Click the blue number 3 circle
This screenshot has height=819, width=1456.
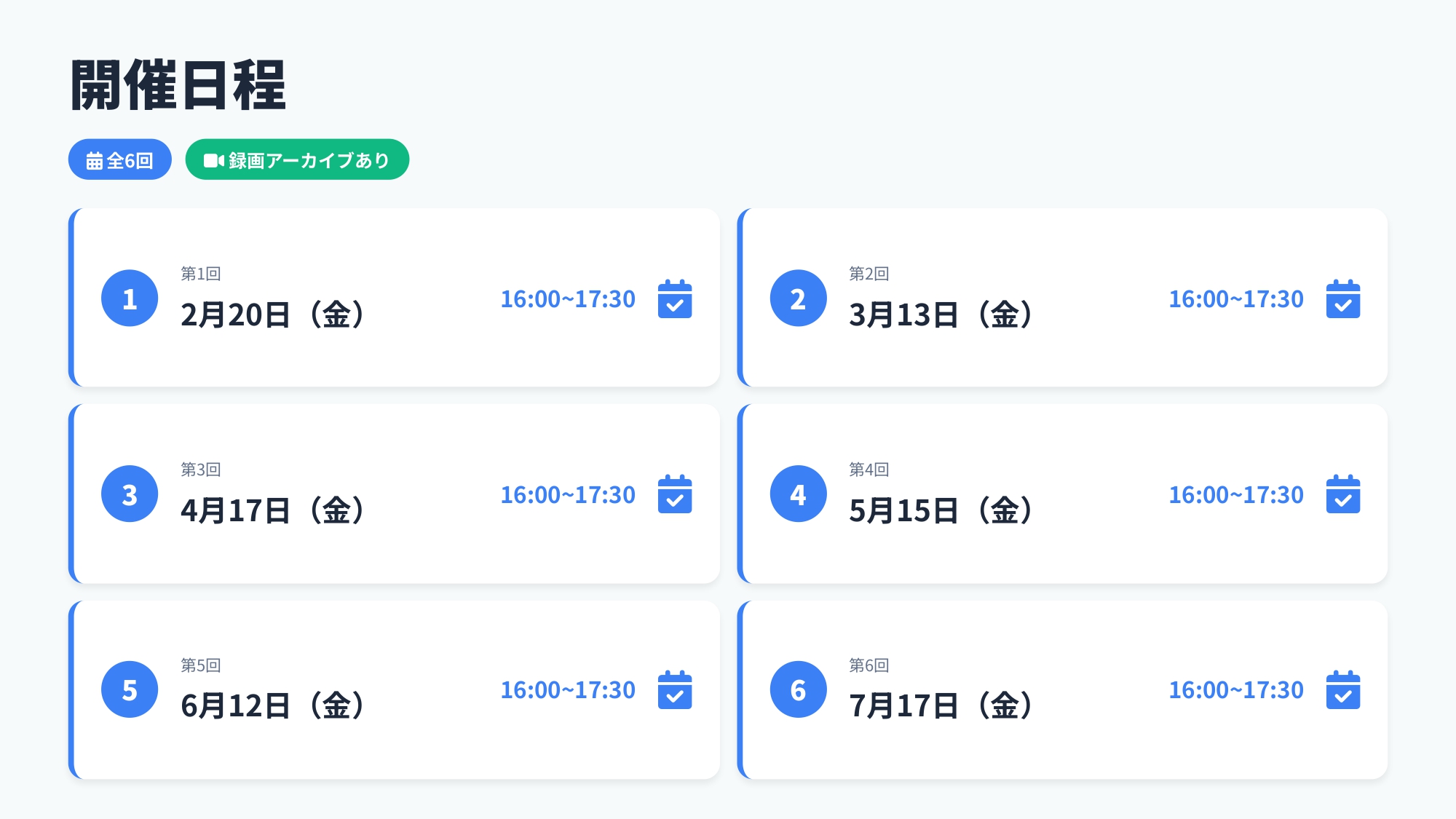(x=130, y=494)
